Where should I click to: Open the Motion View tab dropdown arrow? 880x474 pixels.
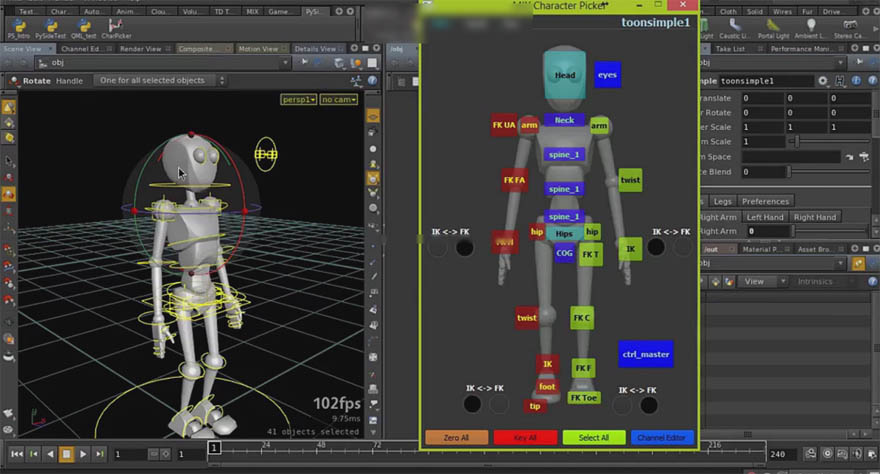284,49
